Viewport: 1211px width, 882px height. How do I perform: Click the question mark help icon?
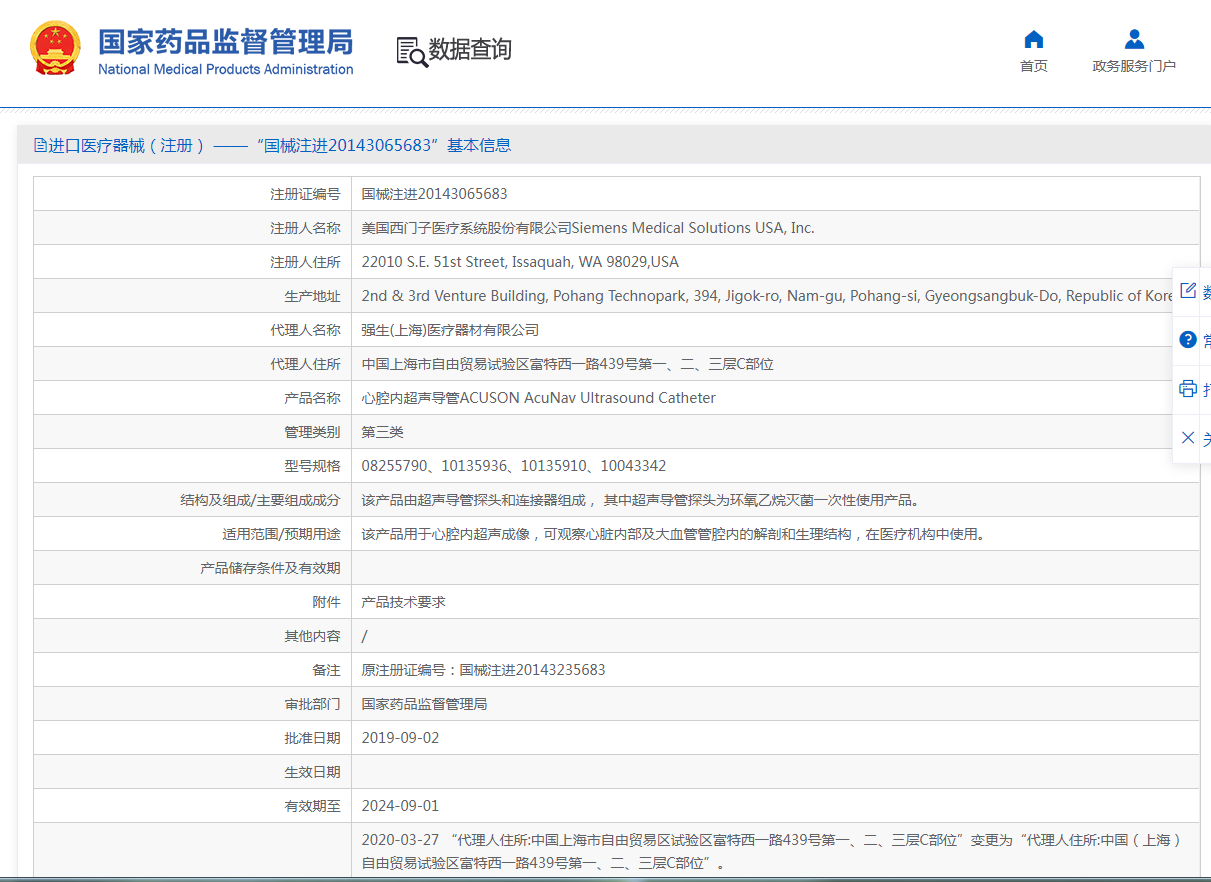click(x=1188, y=340)
